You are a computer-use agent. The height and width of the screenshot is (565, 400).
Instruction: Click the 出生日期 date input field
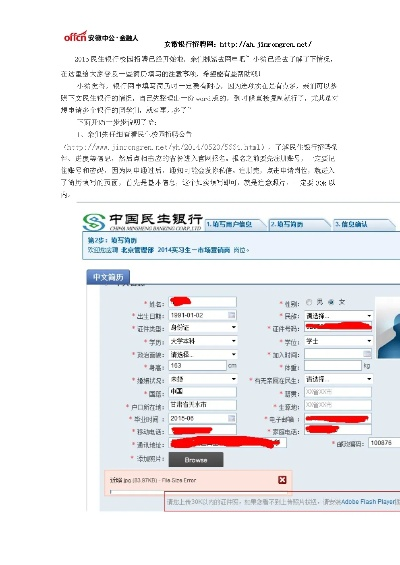[x=203, y=315]
